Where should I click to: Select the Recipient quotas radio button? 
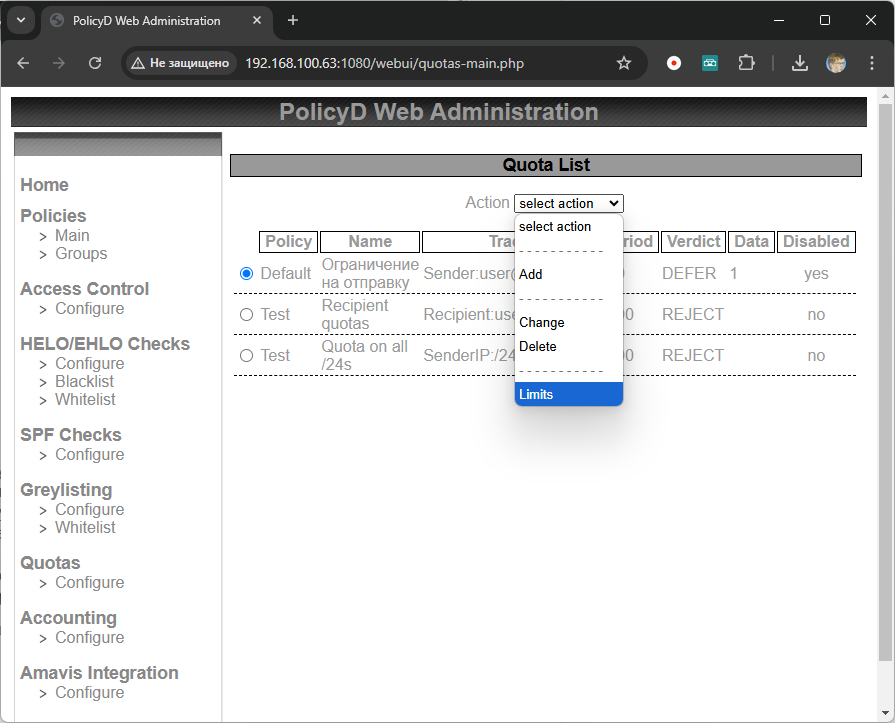click(247, 314)
